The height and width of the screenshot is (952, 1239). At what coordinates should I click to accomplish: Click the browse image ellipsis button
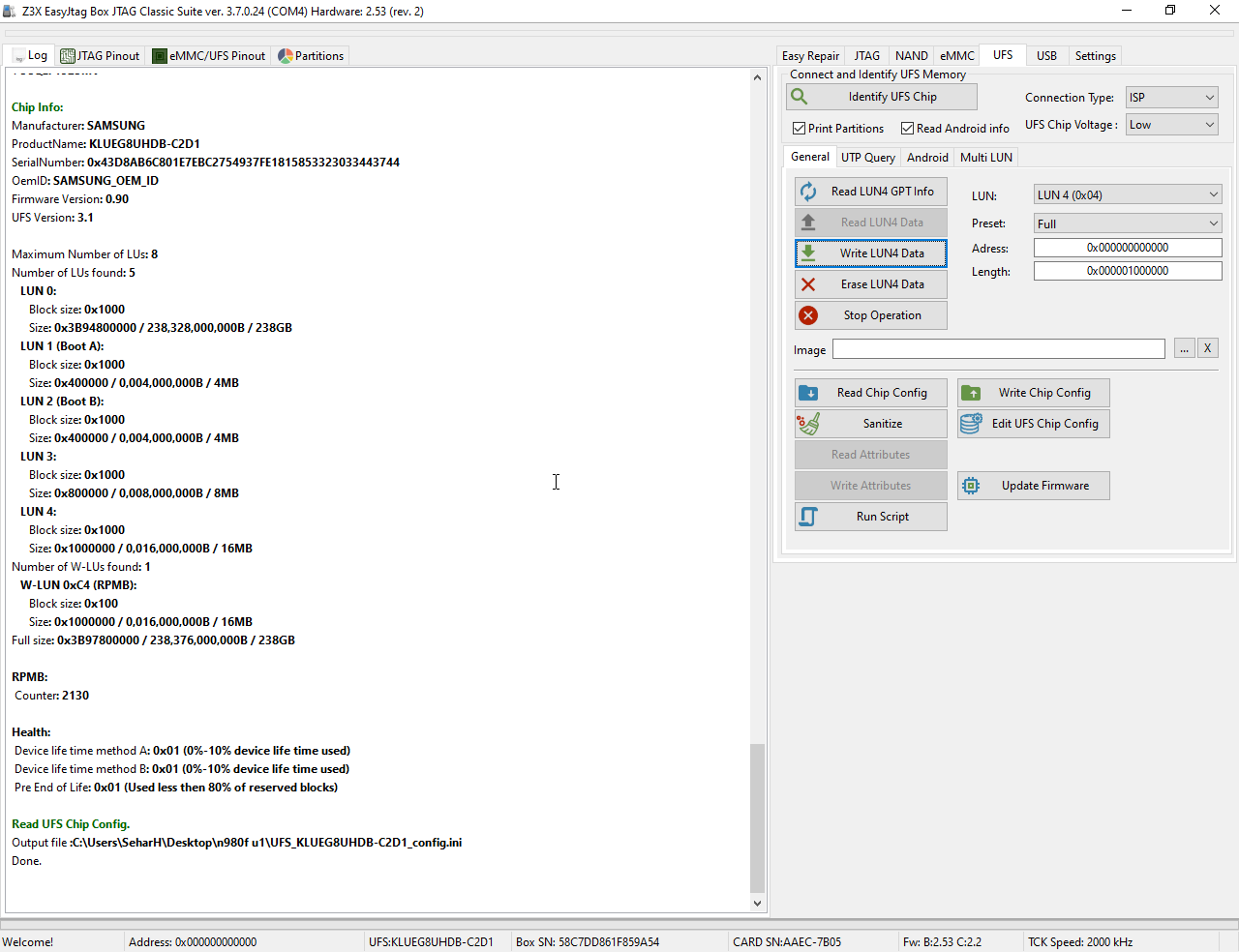click(1185, 348)
